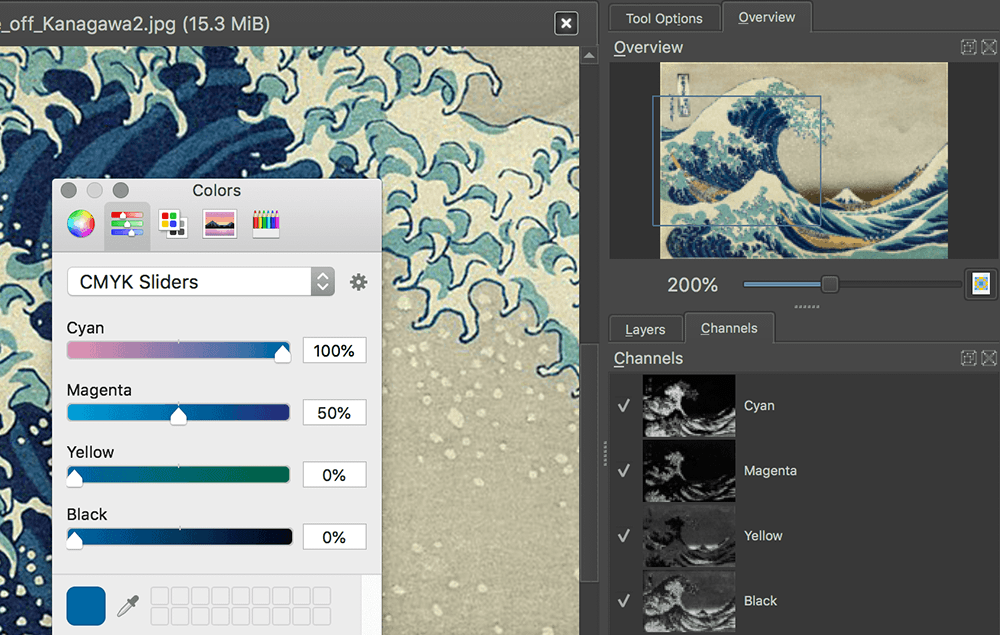Switch to the Tool Options tab

664,18
